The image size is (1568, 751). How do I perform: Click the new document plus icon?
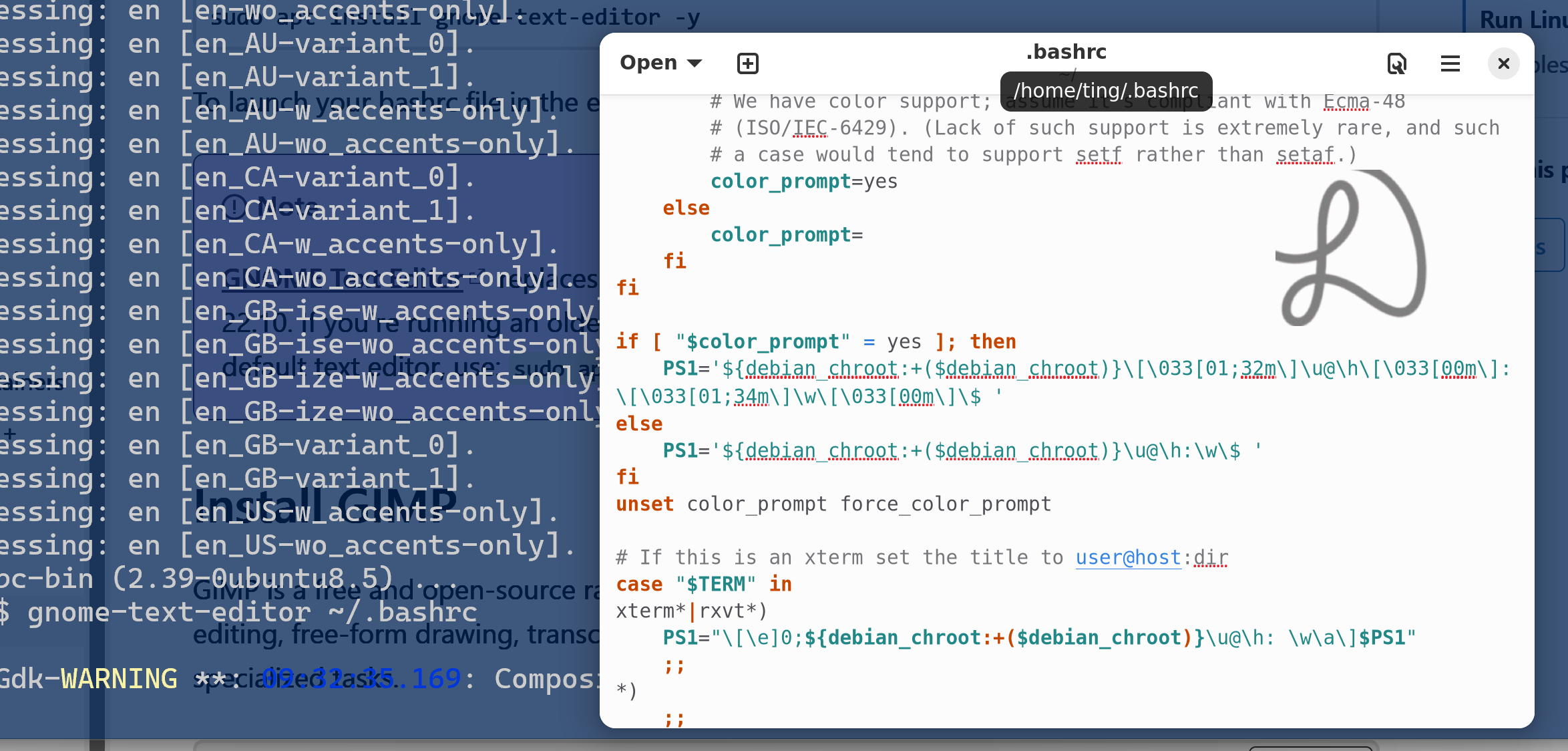747,63
